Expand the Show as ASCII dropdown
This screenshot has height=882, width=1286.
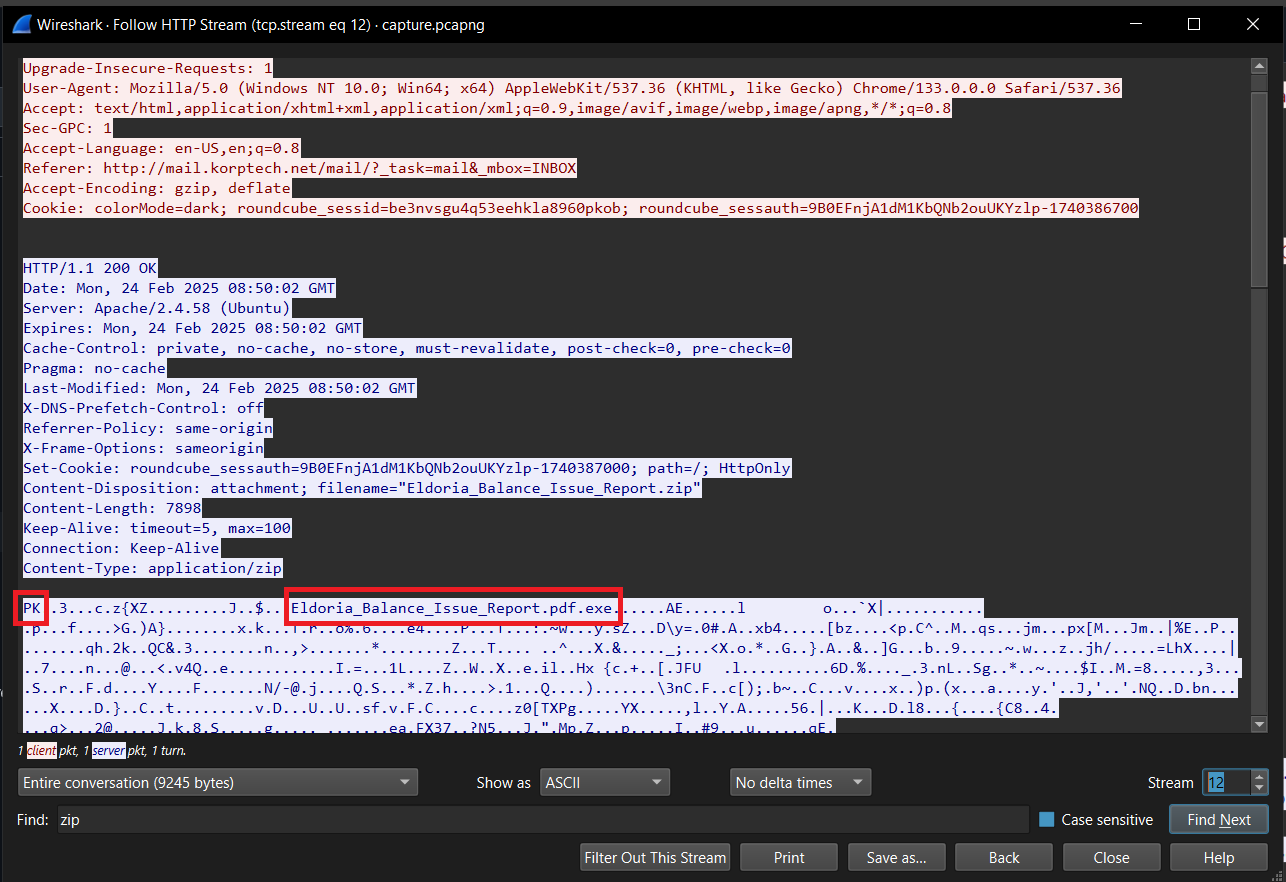tap(604, 782)
